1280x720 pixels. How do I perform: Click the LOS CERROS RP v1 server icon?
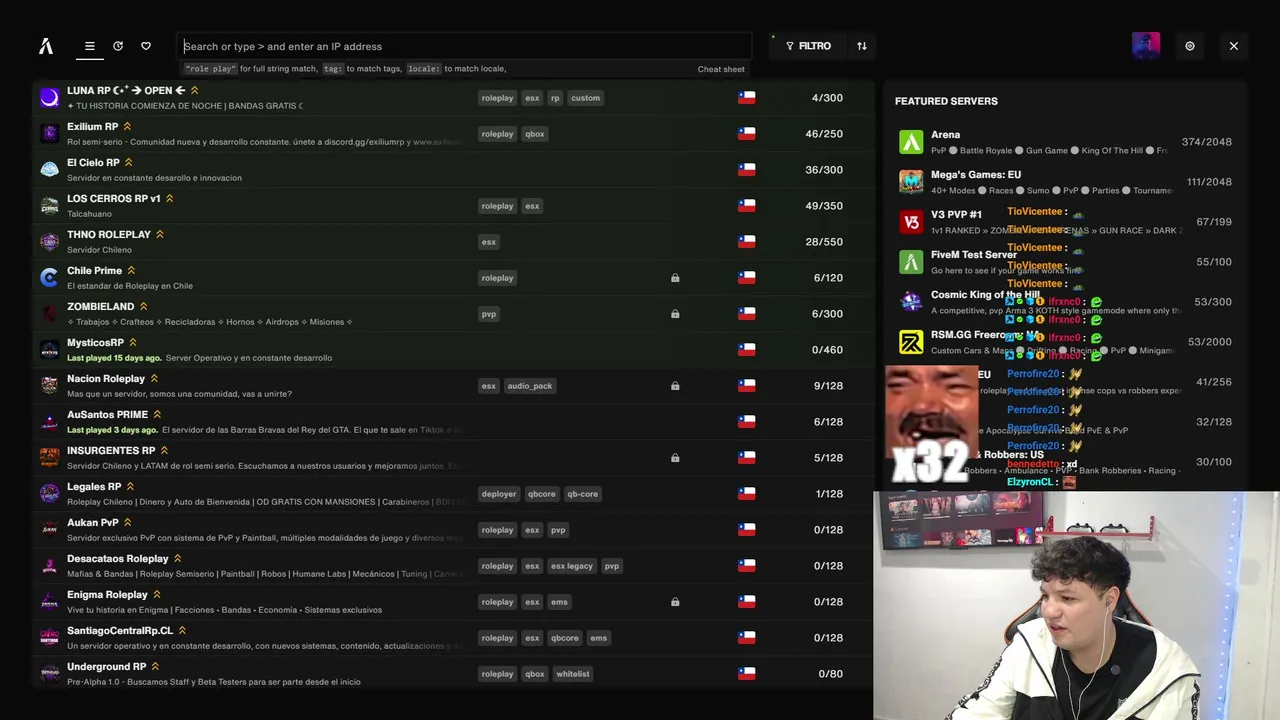click(49, 206)
